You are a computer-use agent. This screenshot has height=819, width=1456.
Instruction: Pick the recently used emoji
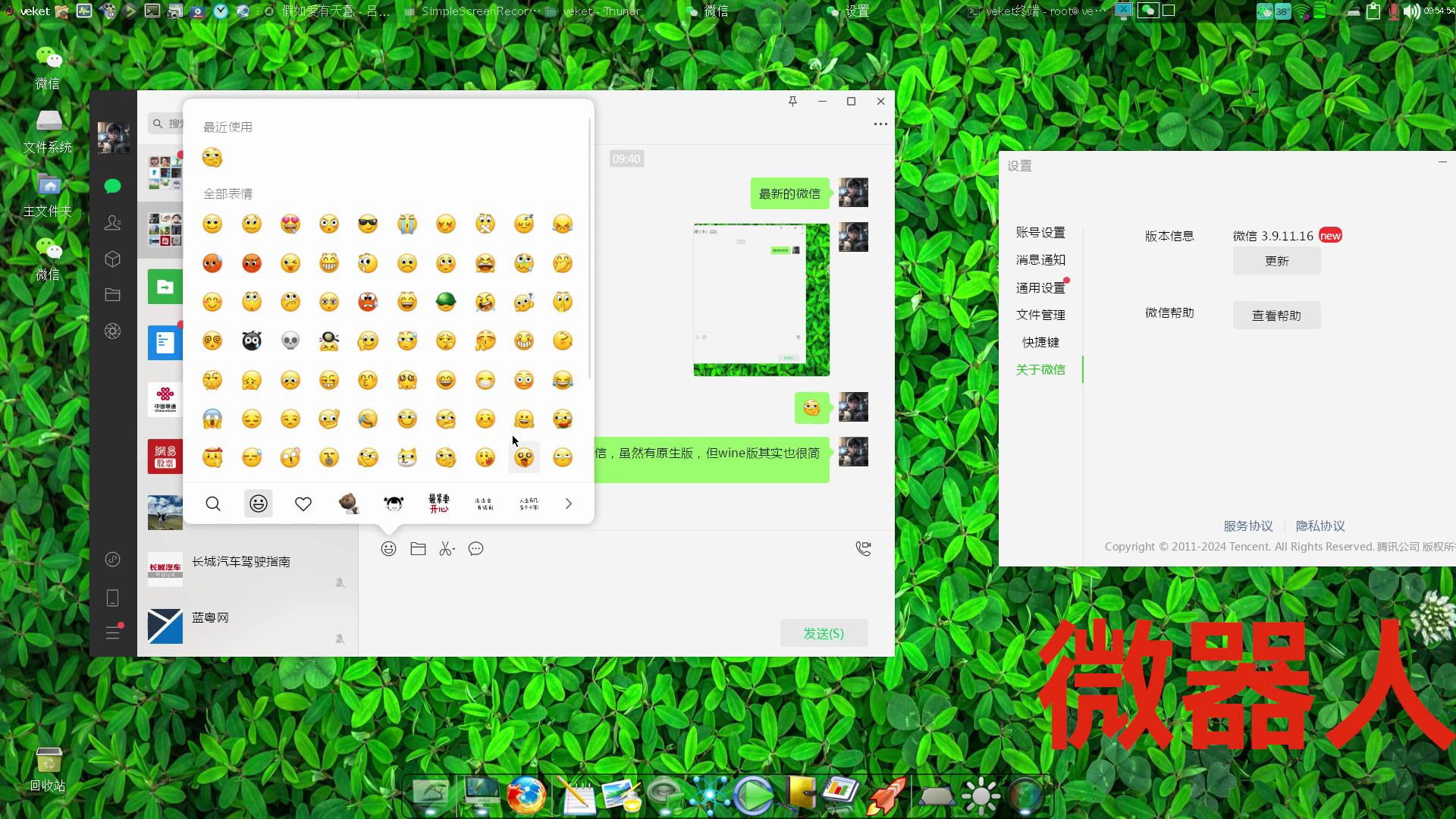click(x=212, y=158)
